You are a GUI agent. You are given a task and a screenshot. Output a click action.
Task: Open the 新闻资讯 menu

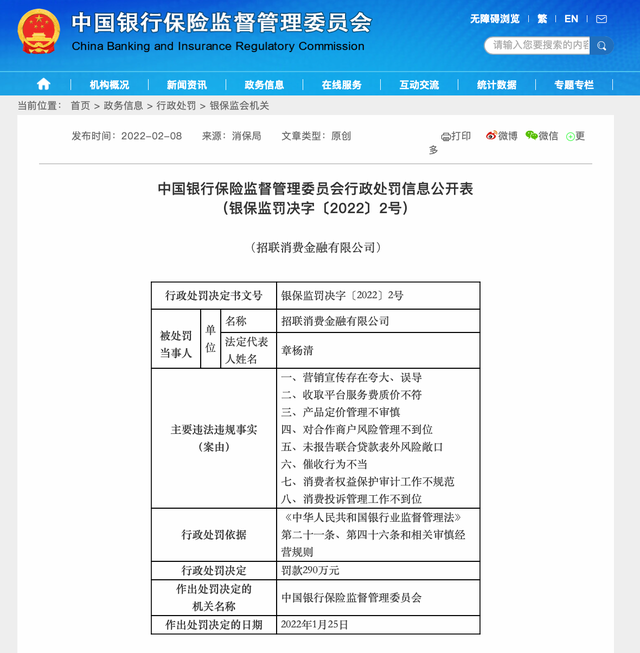[x=187, y=85]
